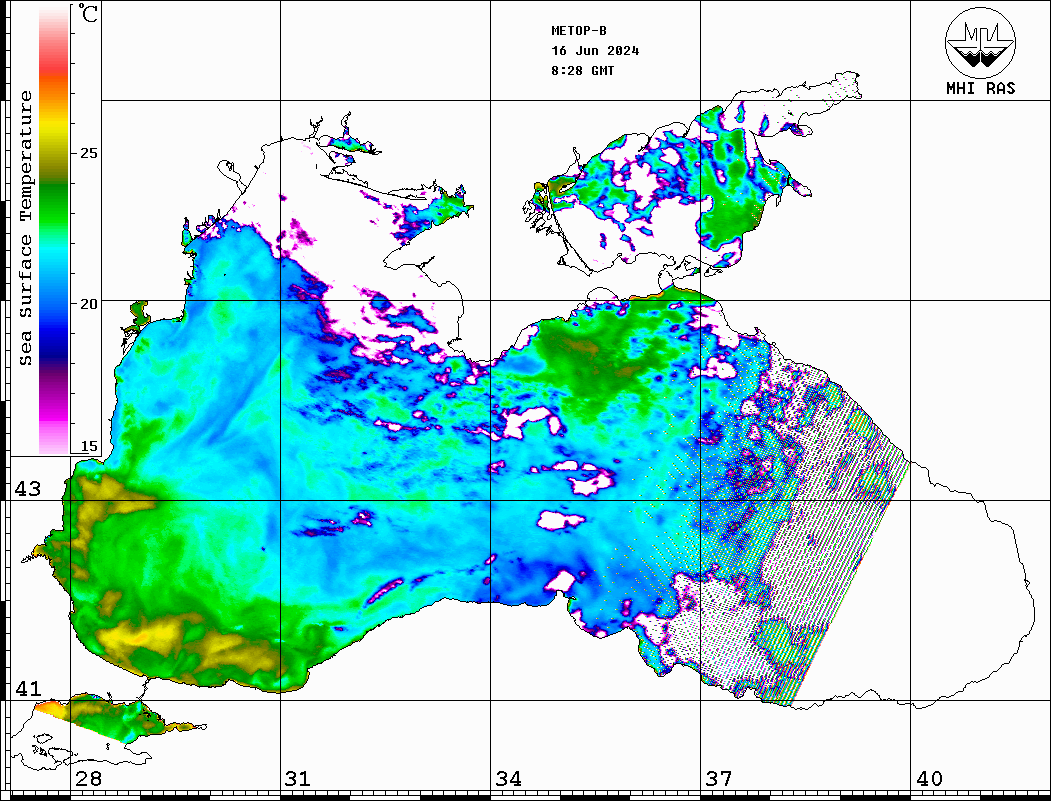The height and width of the screenshot is (801, 1051).
Task: Click the longitude label 28
Action: [x=88, y=779]
